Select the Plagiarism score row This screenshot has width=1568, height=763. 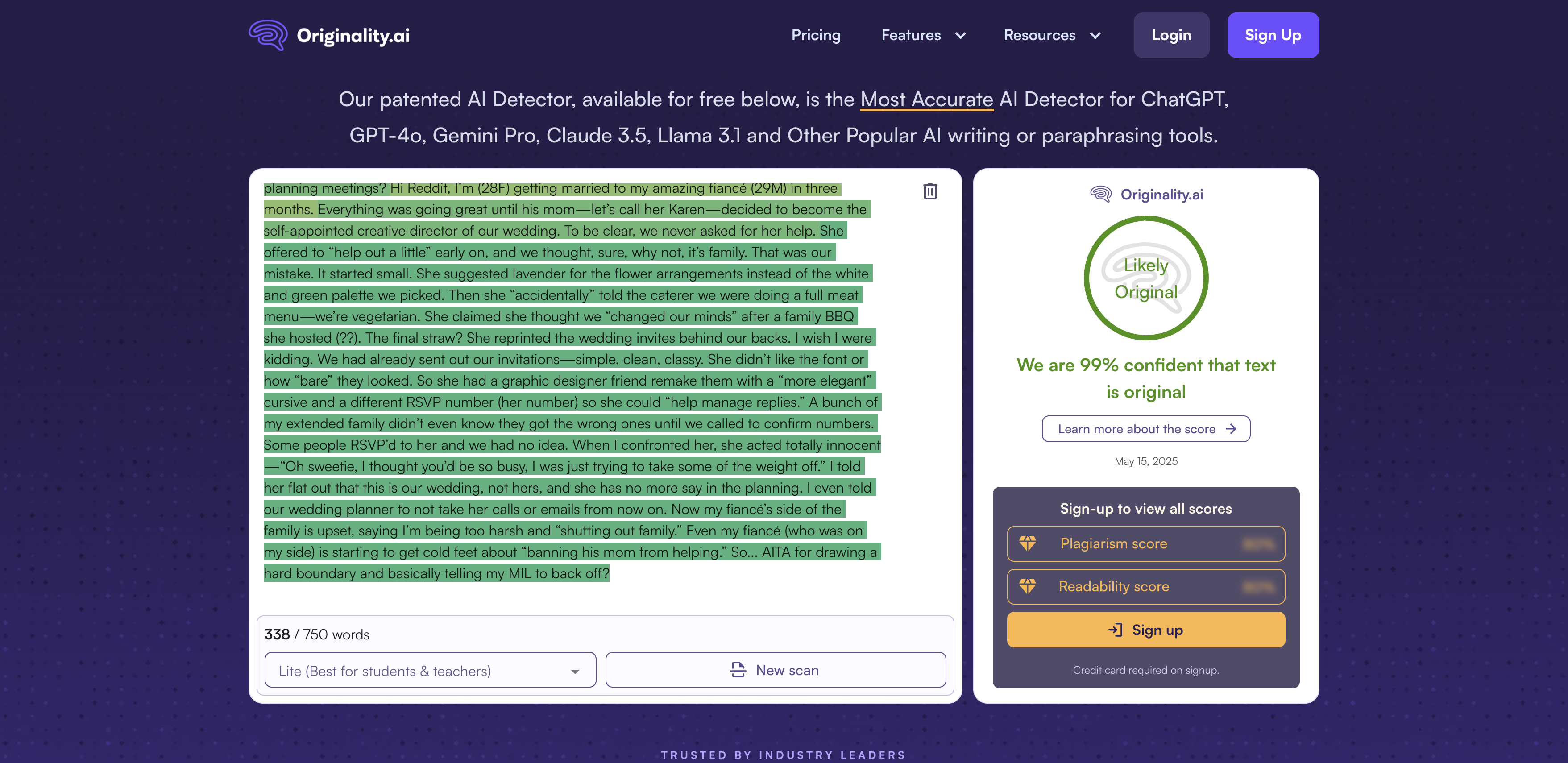[1145, 543]
